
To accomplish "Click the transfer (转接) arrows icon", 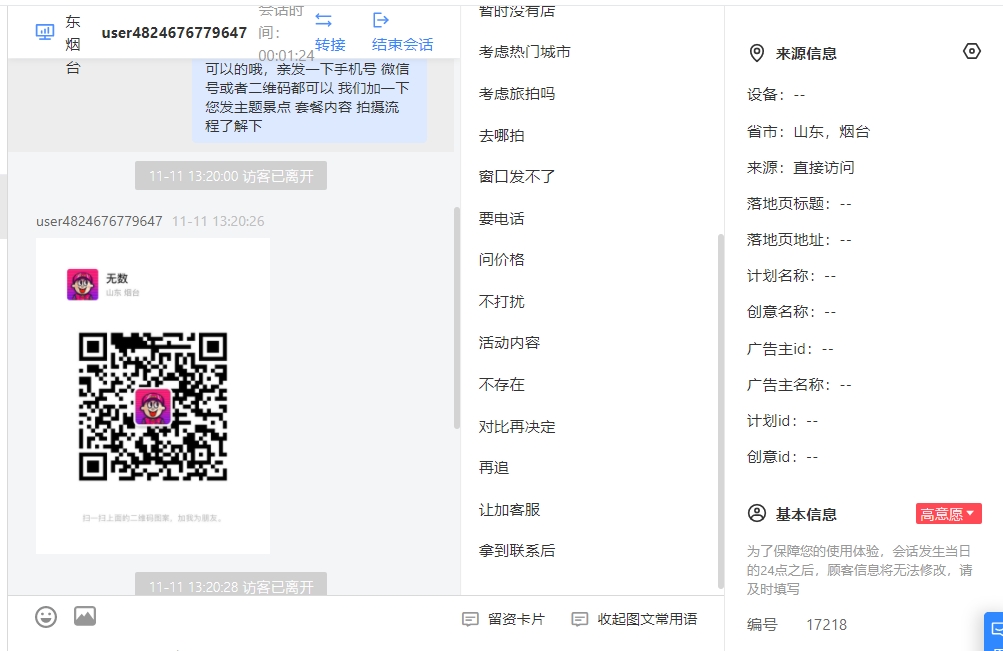I will 324,20.
